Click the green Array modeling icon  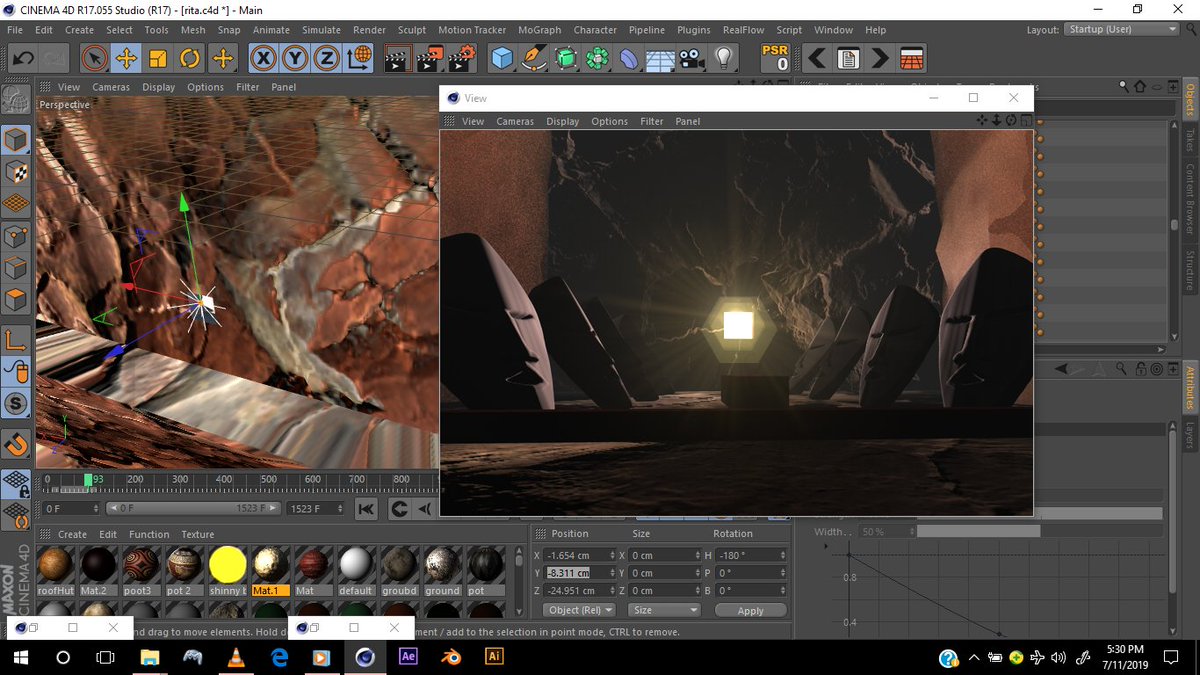tap(598, 58)
